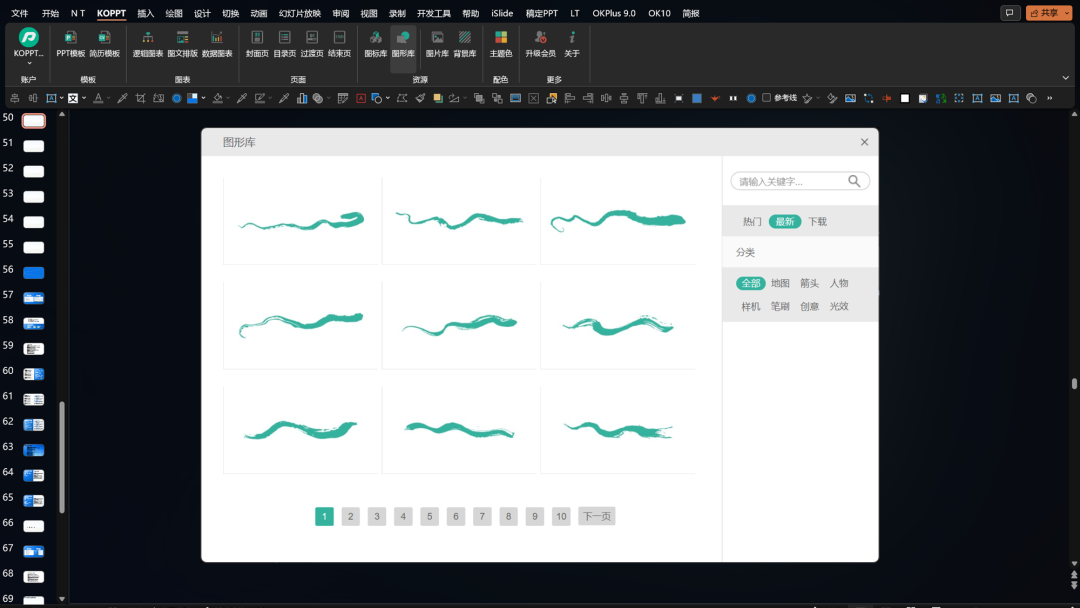Close the 图形库 dialog
Image resolution: width=1080 pixels, height=608 pixels.
coord(864,142)
